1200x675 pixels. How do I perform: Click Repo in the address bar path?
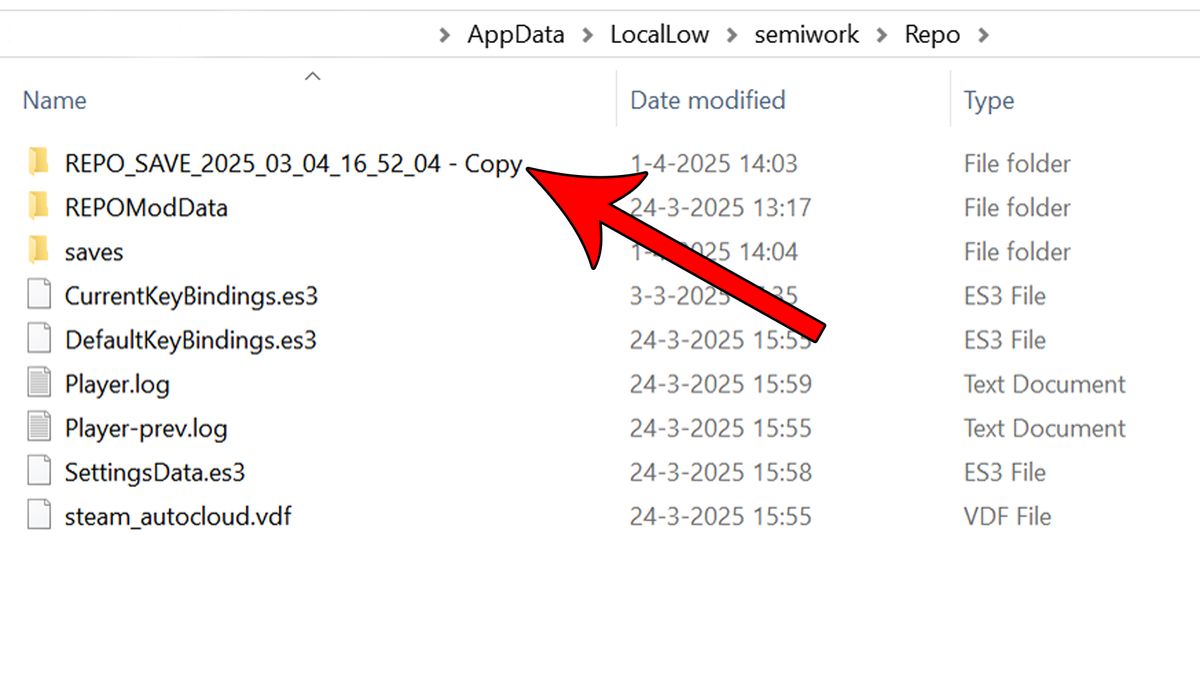click(932, 35)
